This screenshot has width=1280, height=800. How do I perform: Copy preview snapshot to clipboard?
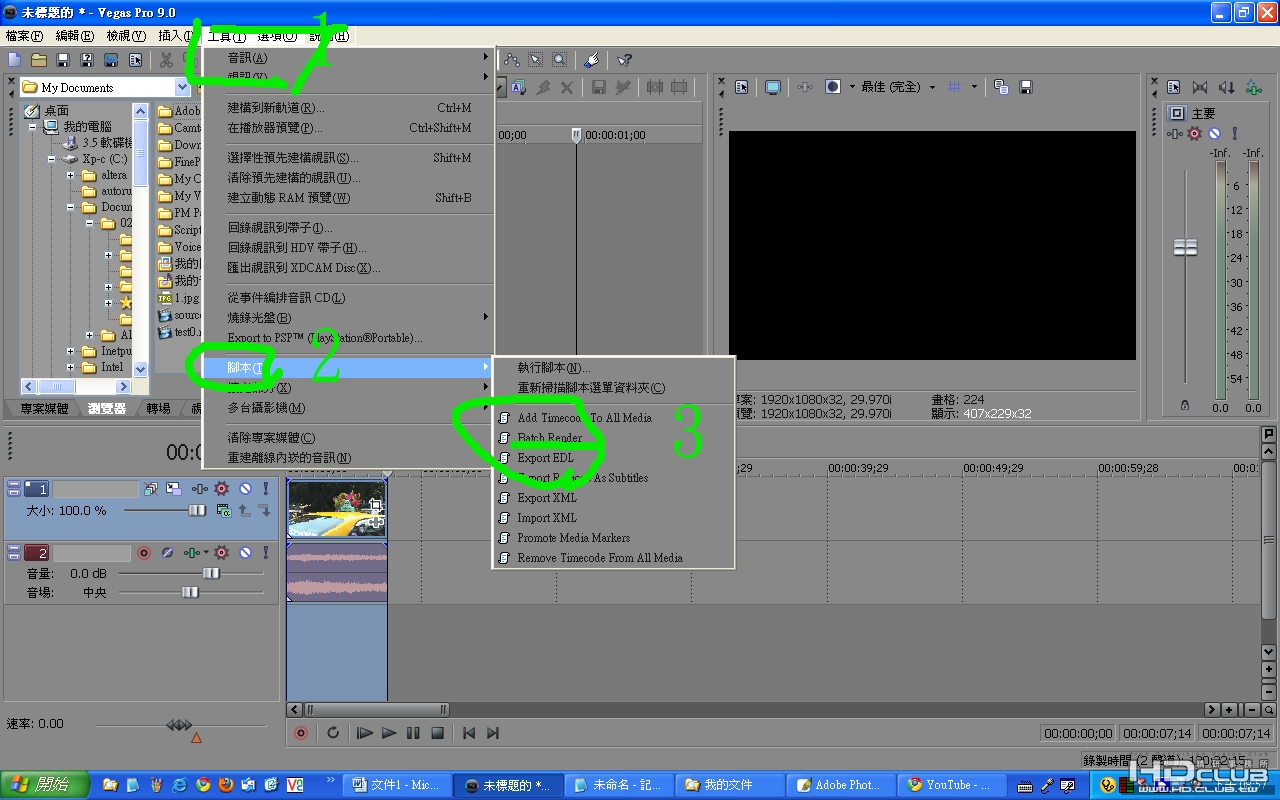click(1001, 87)
